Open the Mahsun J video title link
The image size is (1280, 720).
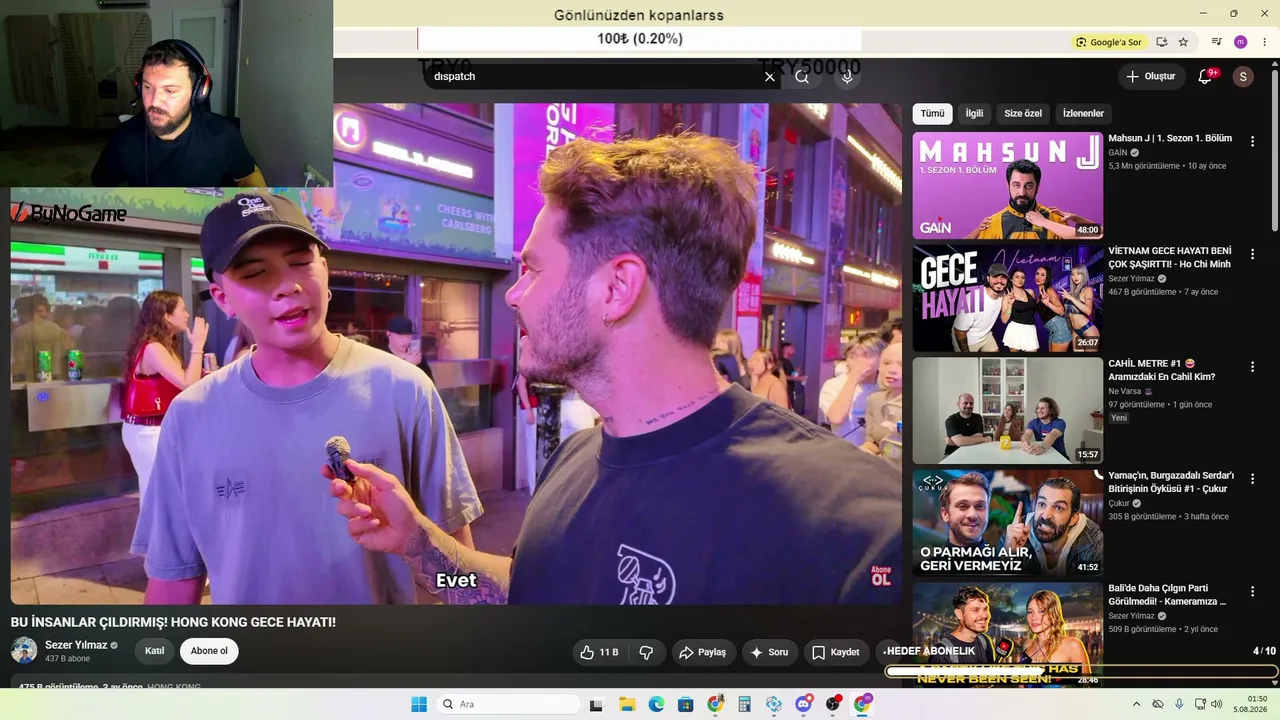[1170, 138]
